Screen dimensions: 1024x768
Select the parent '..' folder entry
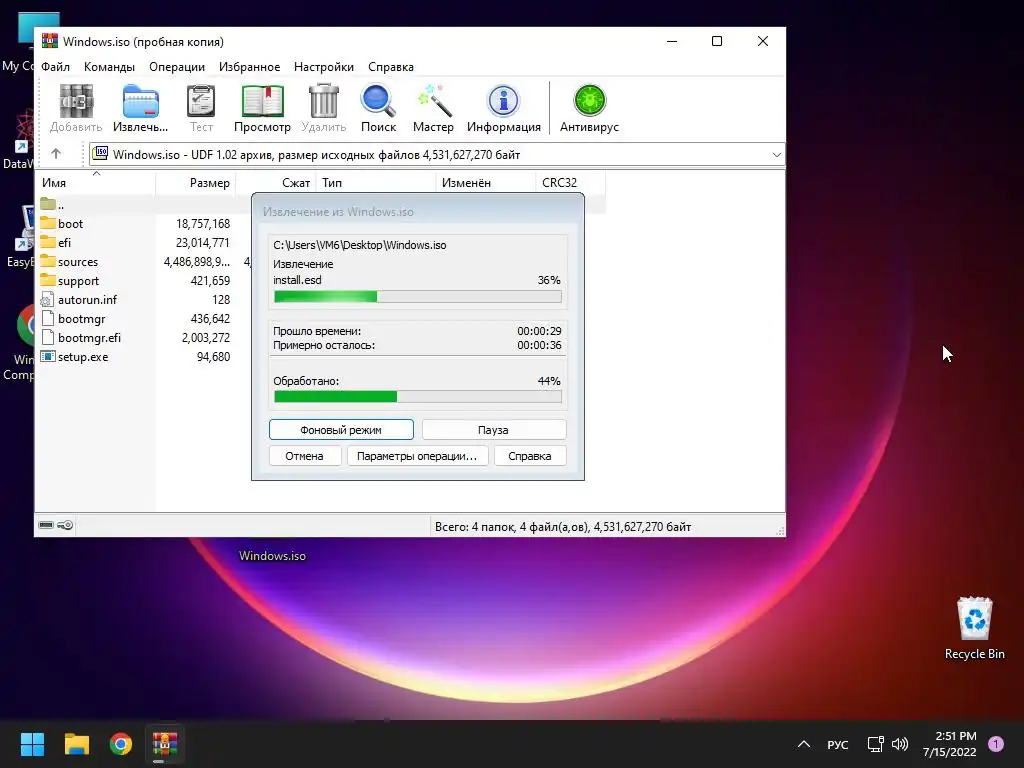(x=52, y=204)
